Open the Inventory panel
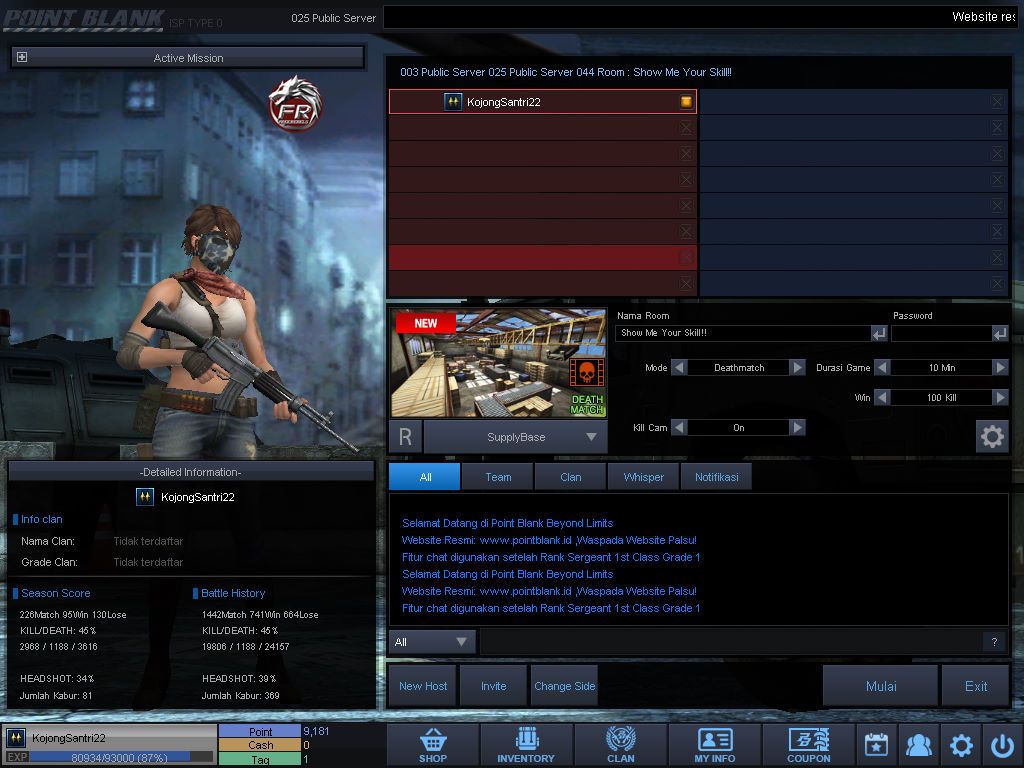The width and height of the screenshot is (1024, 768). pos(526,745)
